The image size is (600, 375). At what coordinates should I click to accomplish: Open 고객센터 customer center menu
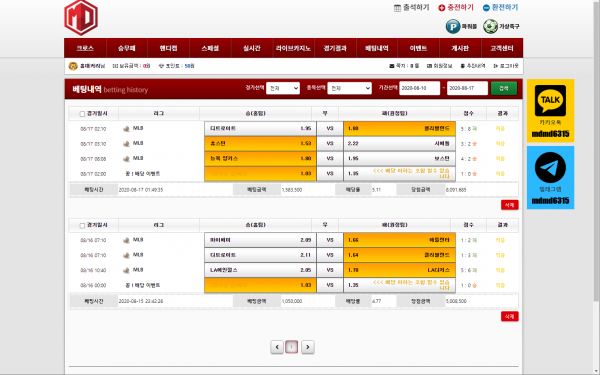tap(502, 48)
